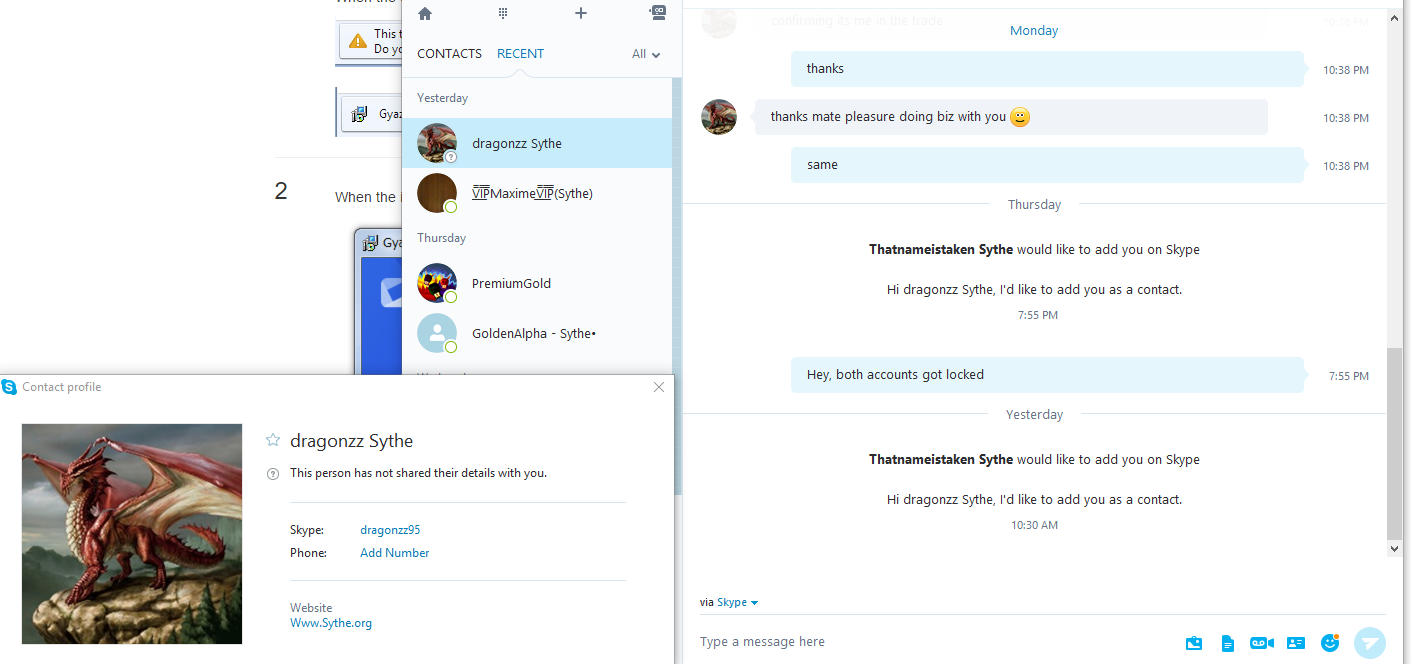The image size is (1411, 664).
Task: Click the Add Number link
Action: [394, 553]
